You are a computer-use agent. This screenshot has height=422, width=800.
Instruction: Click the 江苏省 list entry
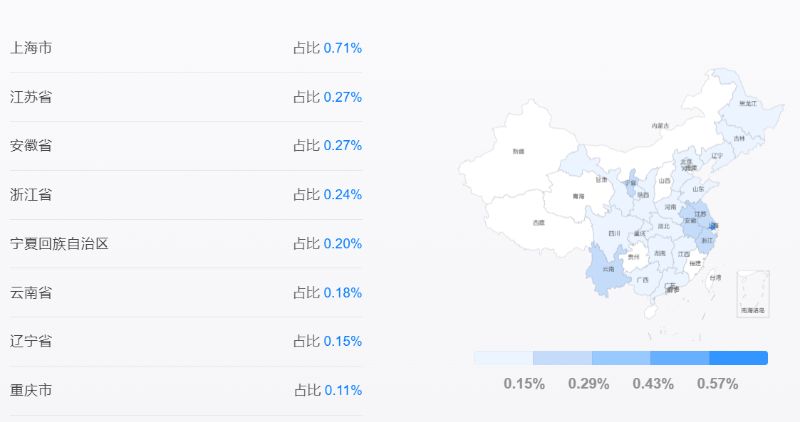click(x=186, y=97)
